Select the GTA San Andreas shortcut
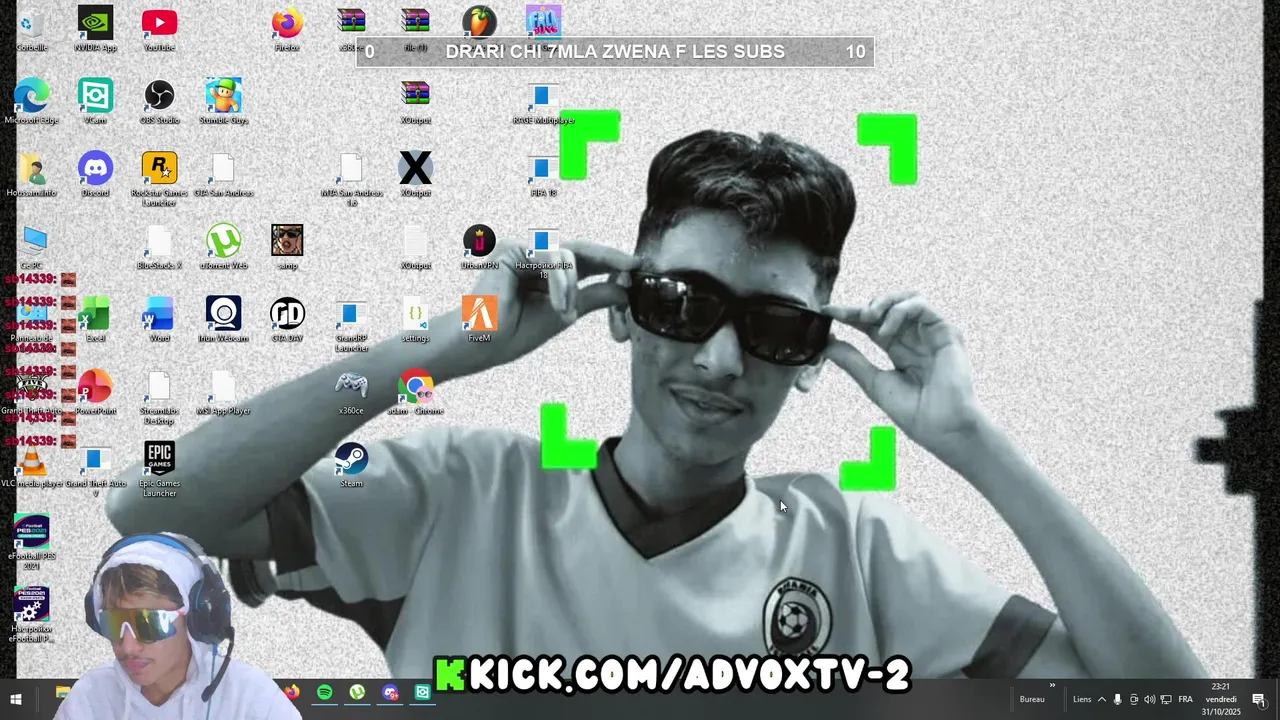Image resolution: width=1280 pixels, height=720 pixels. pyautogui.click(x=223, y=176)
